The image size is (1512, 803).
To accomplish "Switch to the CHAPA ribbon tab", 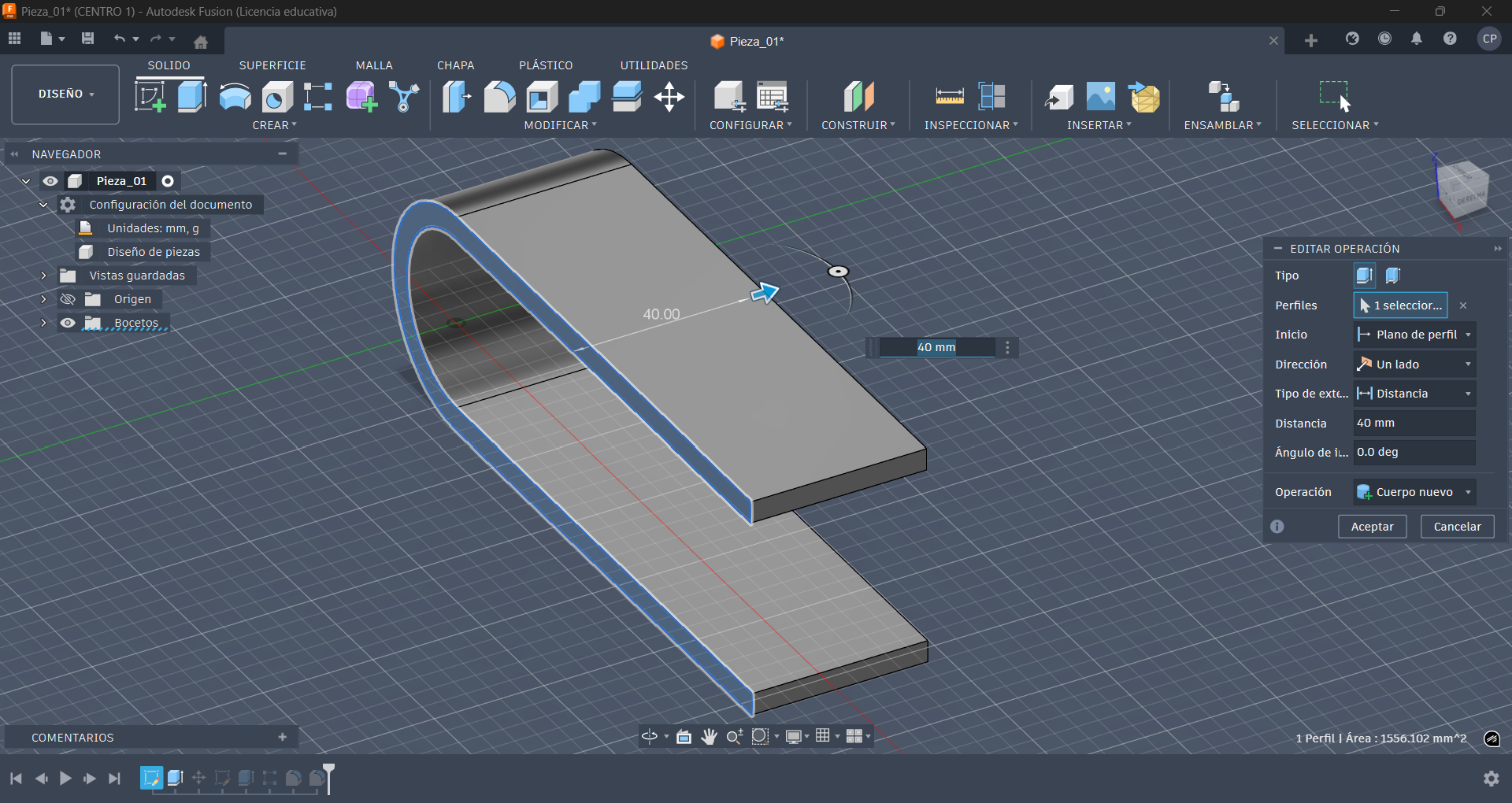I will pyautogui.click(x=455, y=65).
